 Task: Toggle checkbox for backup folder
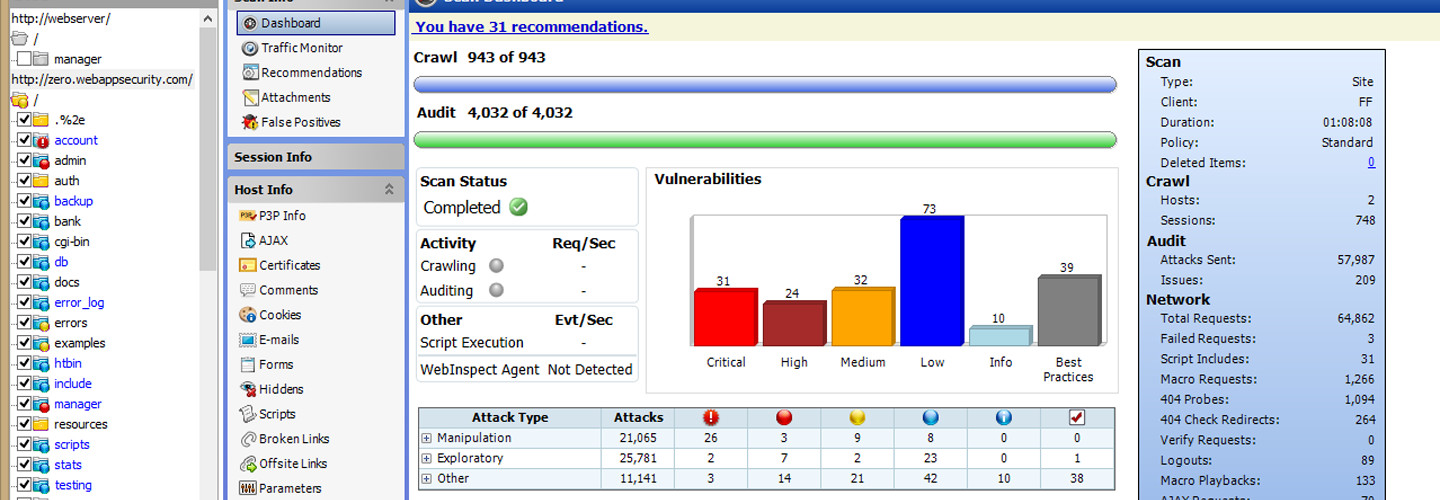pyautogui.click(x=25, y=201)
